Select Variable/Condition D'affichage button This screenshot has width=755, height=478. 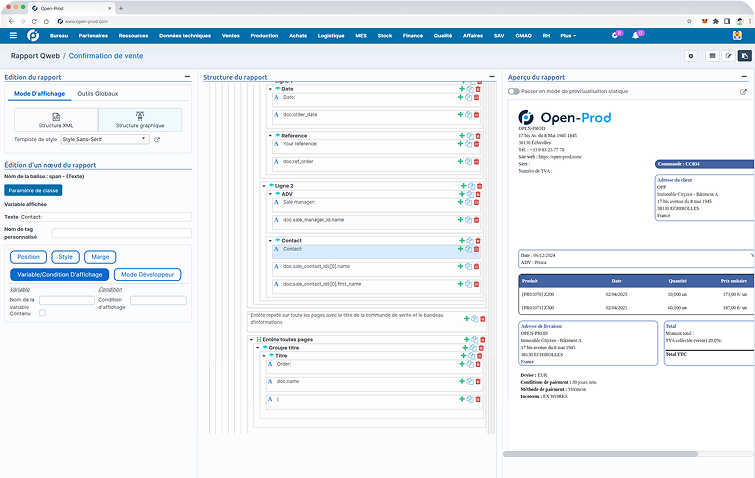(60, 274)
